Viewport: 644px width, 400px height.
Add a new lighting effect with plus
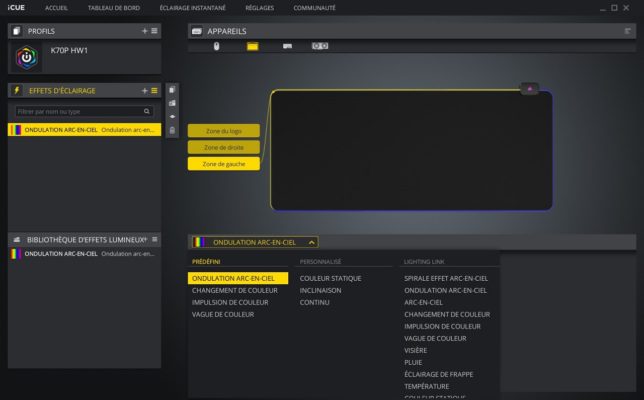pos(145,90)
